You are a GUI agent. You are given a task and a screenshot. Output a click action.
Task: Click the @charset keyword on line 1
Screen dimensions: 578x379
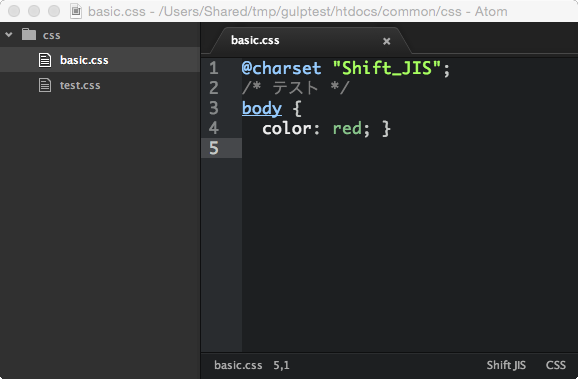pos(281,69)
